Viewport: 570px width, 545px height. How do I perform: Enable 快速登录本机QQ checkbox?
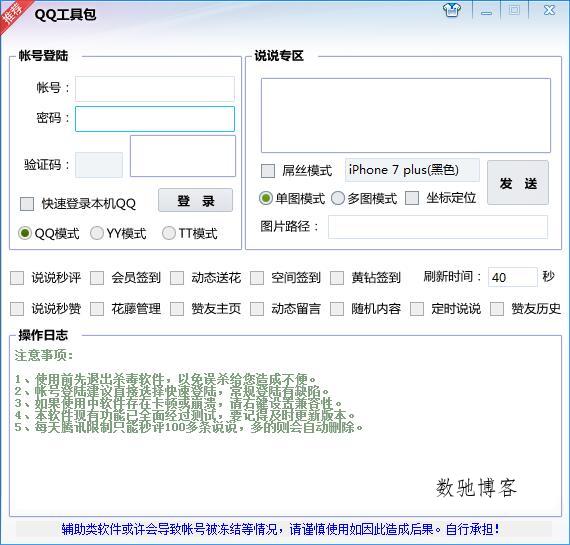point(27,204)
